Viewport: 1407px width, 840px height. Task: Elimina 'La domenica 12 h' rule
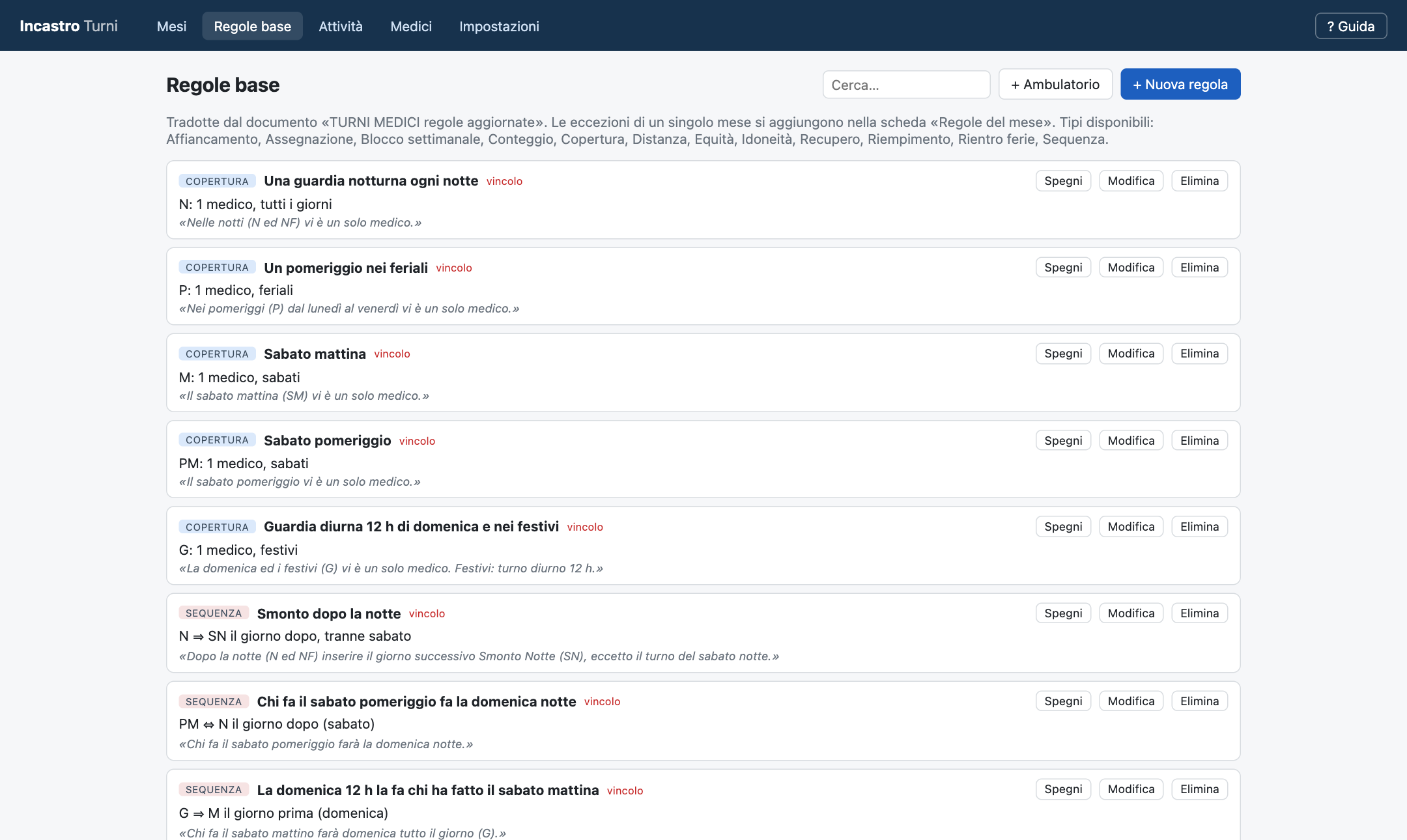coord(1199,789)
